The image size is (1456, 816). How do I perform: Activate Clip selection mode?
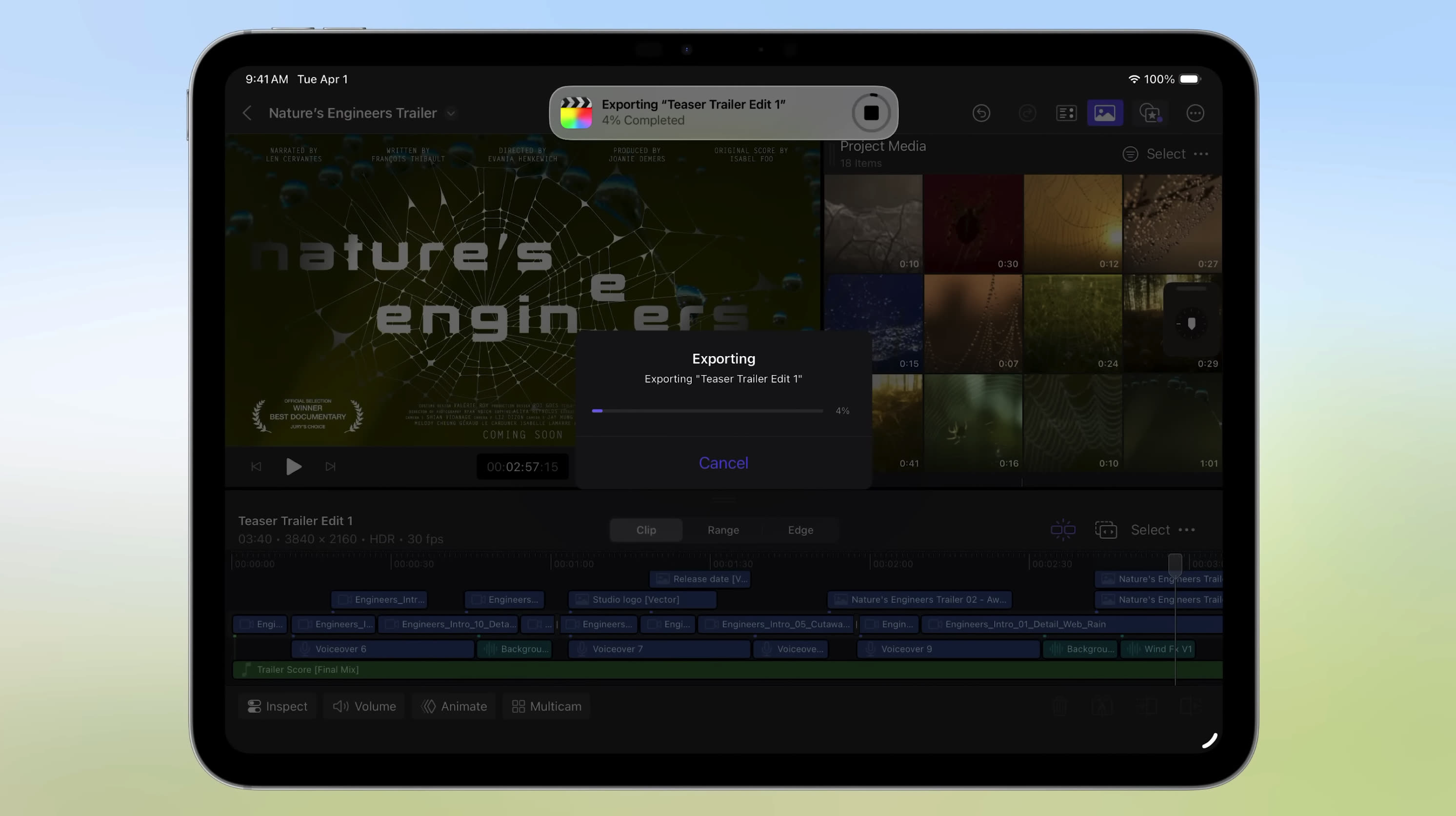pyautogui.click(x=645, y=530)
